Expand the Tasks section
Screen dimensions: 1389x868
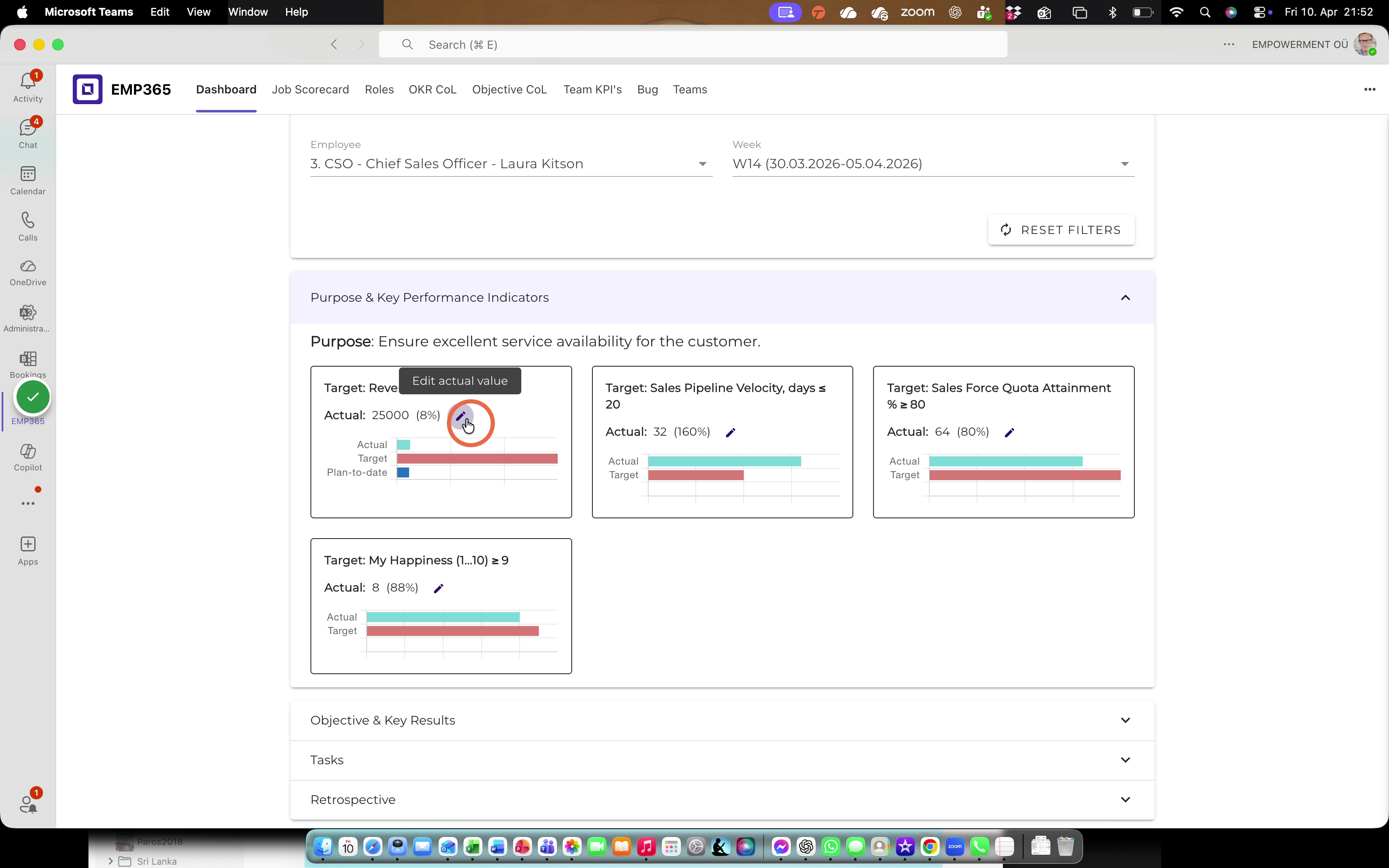pos(1125,760)
